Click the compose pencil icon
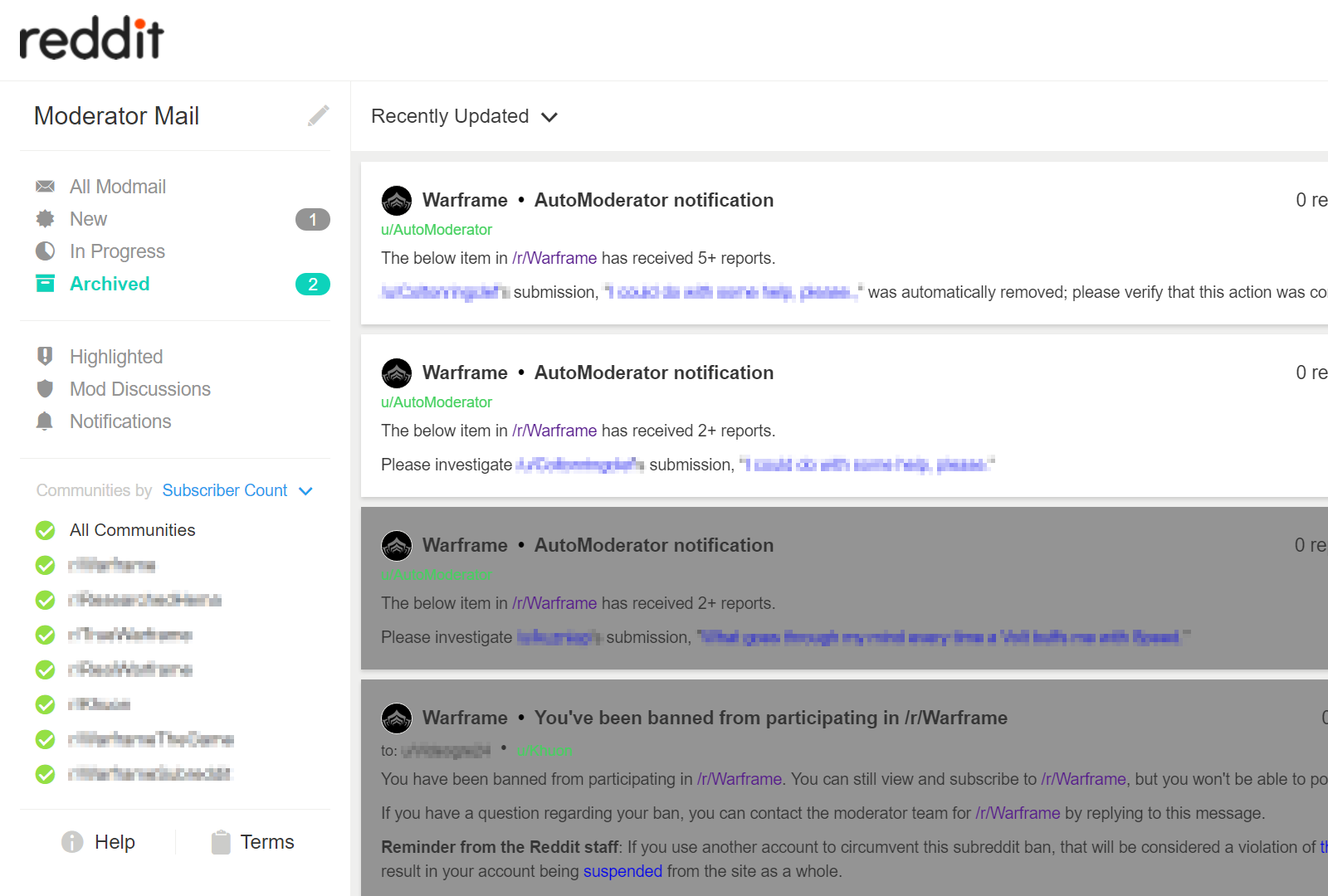Screen dimensions: 1328x896 point(319,115)
